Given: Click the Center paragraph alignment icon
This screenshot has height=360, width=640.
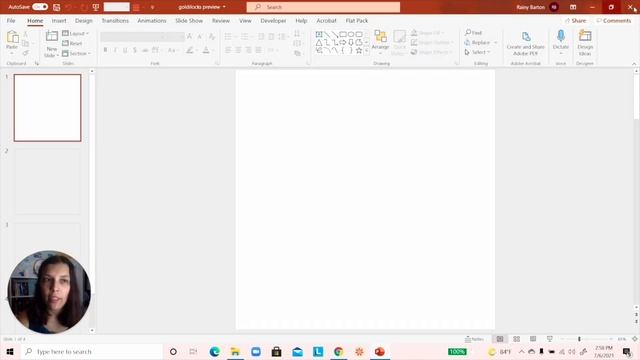Looking at the screenshot, I should tap(238, 50).
